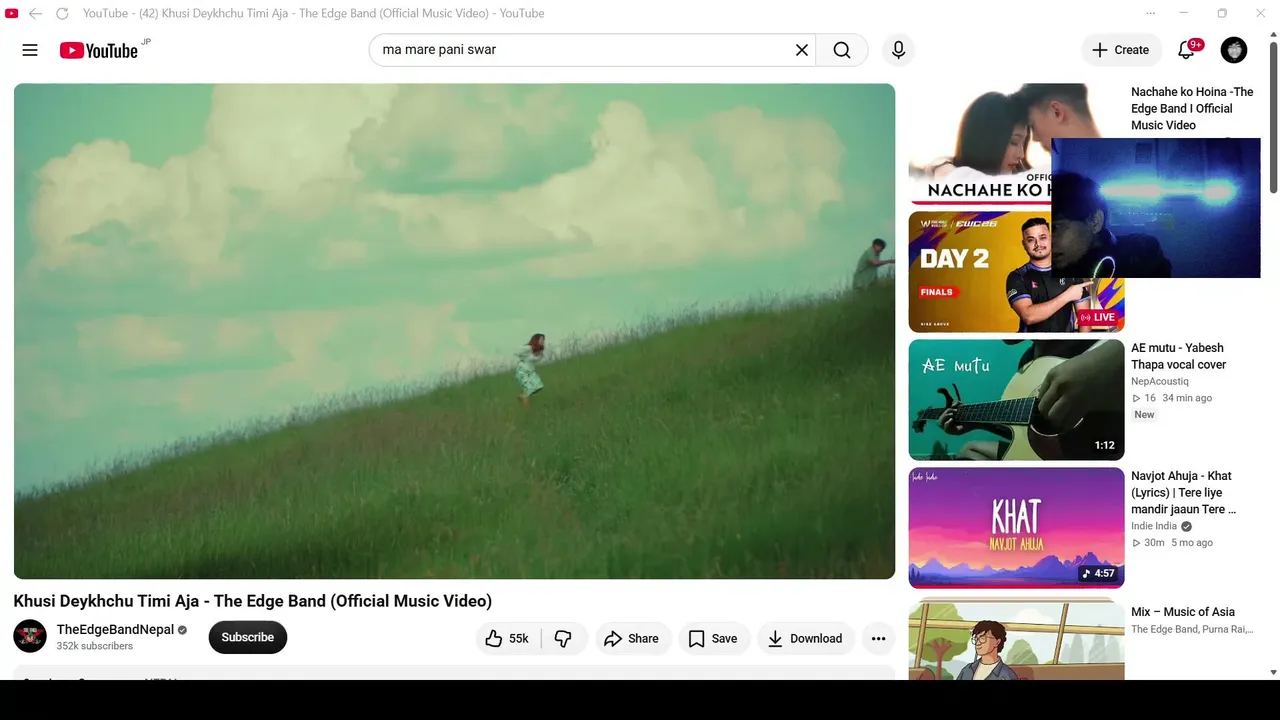Start voice search with microphone
Viewport: 1280px width, 720px height.
[898, 50]
